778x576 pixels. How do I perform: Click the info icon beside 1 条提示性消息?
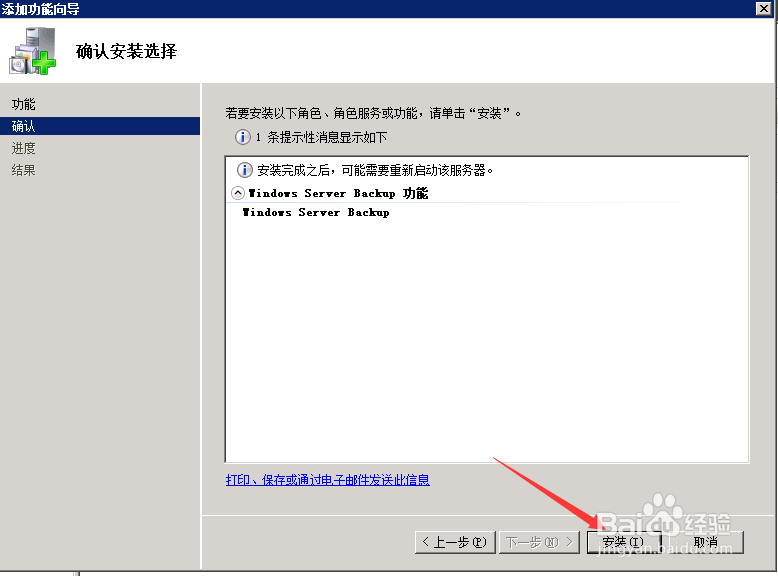coord(243,137)
